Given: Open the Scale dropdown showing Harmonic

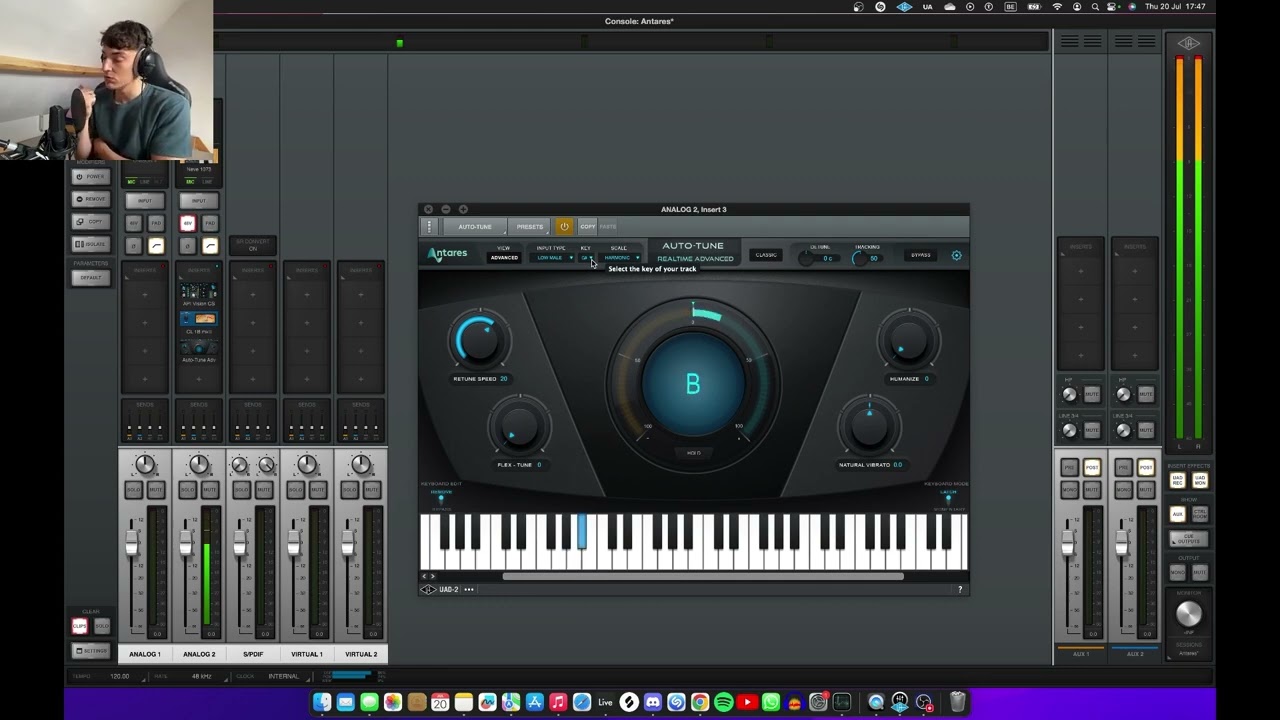Looking at the screenshot, I should (621, 258).
